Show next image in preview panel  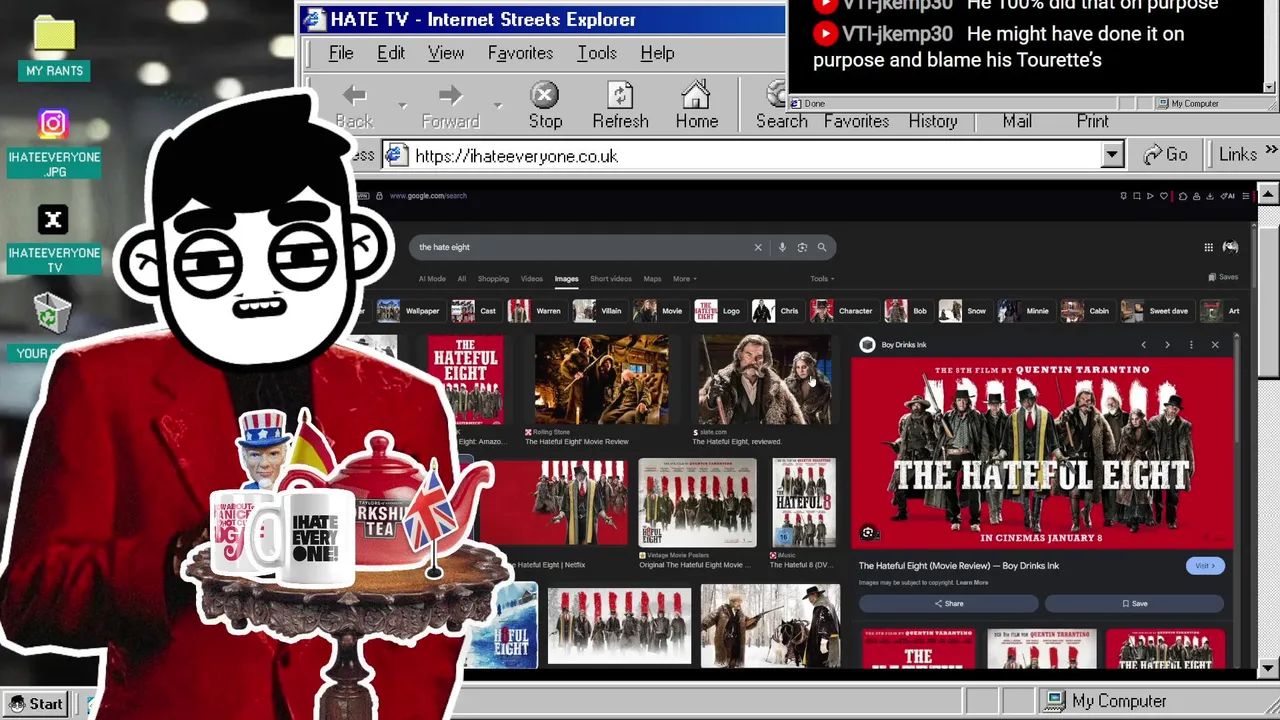(1167, 345)
